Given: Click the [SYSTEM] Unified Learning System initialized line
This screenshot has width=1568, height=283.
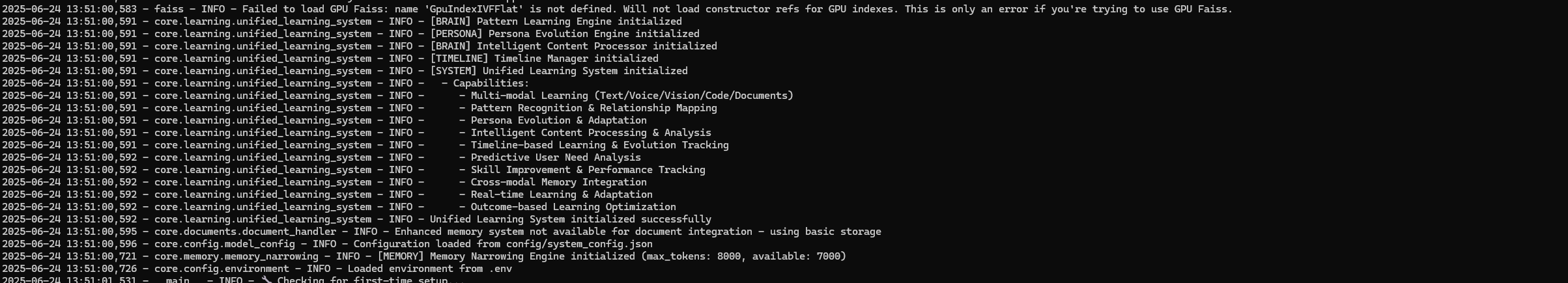Looking at the screenshot, I should click(x=345, y=71).
